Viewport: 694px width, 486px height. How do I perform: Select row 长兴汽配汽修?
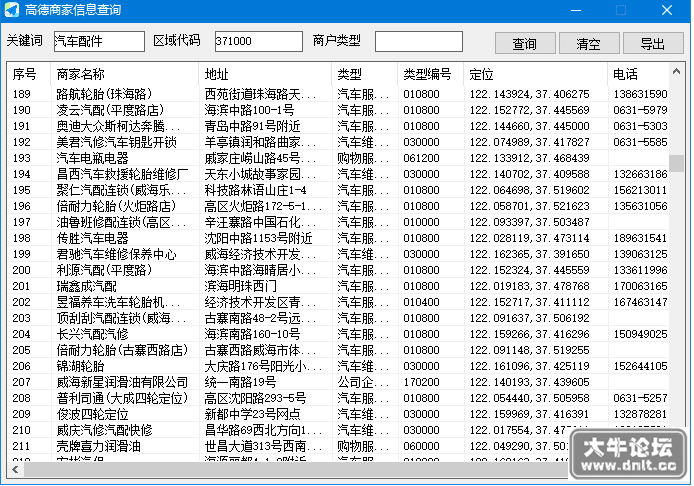(338, 334)
